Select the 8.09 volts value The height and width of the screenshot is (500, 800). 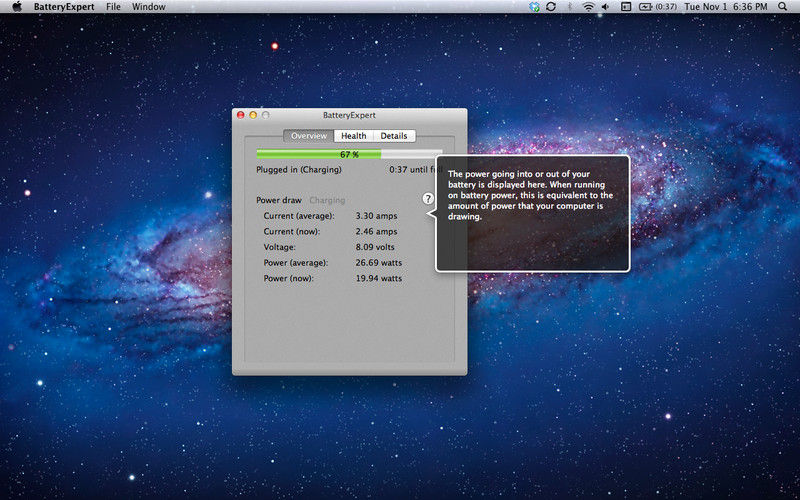pyautogui.click(x=375, y=247)
